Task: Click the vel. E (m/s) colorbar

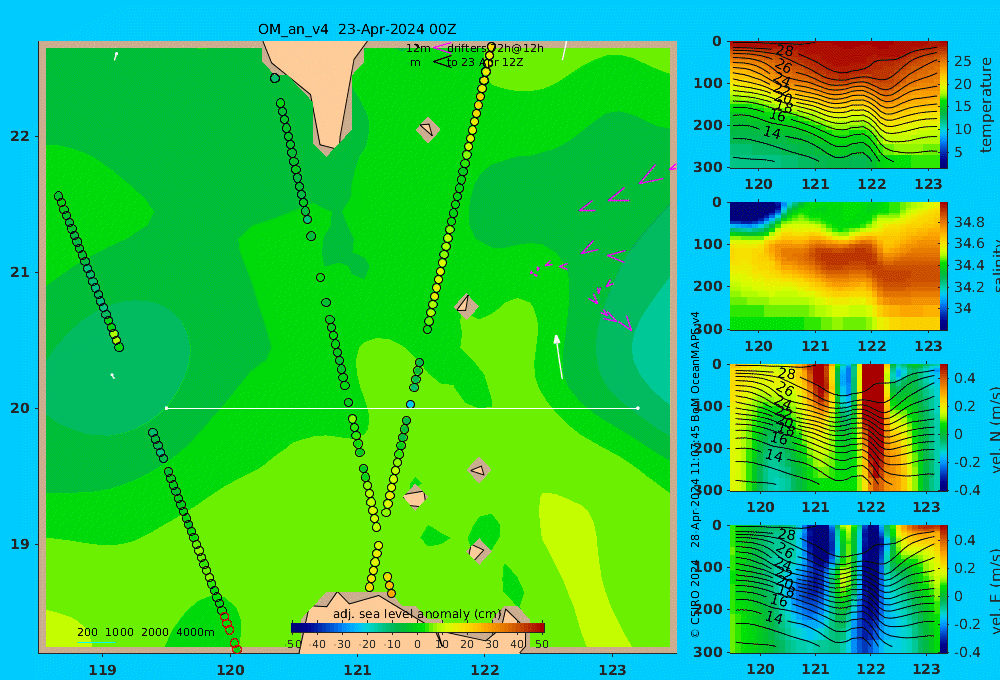Action: pos(943,589)
